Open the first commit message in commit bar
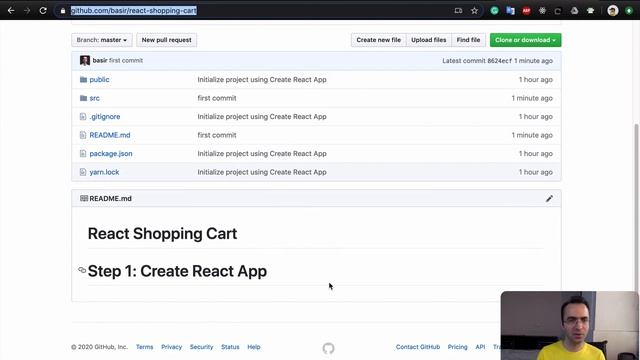The height and width of the screenshot is (360, 640). click(126, 60)
